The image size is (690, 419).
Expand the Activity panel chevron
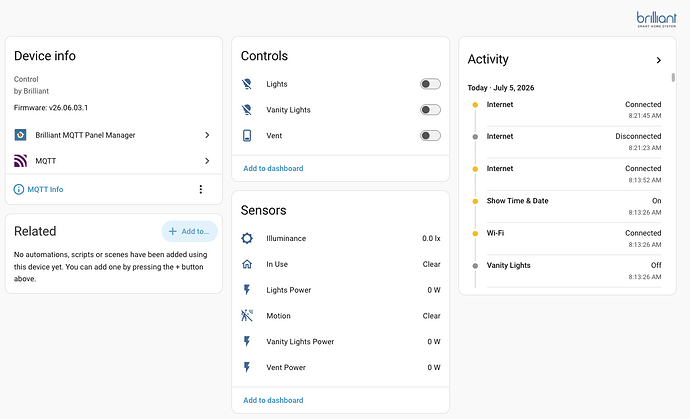click(658, 60)
